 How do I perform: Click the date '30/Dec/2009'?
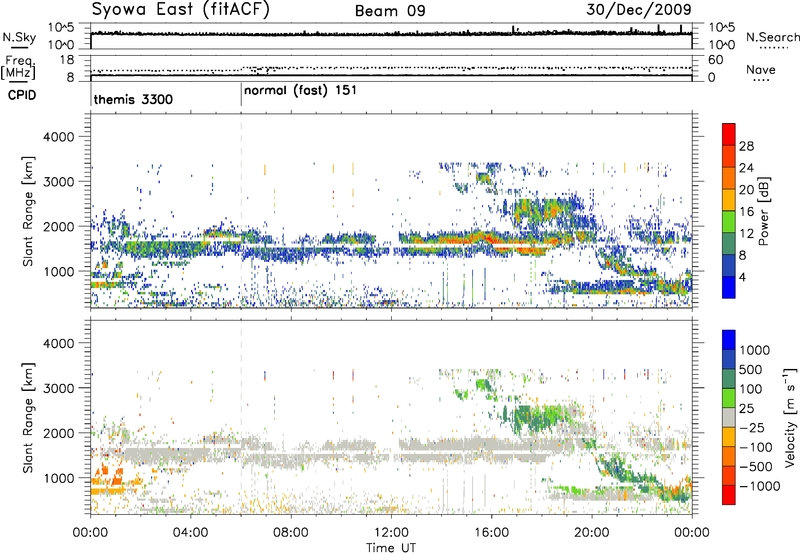click(639, 9)
